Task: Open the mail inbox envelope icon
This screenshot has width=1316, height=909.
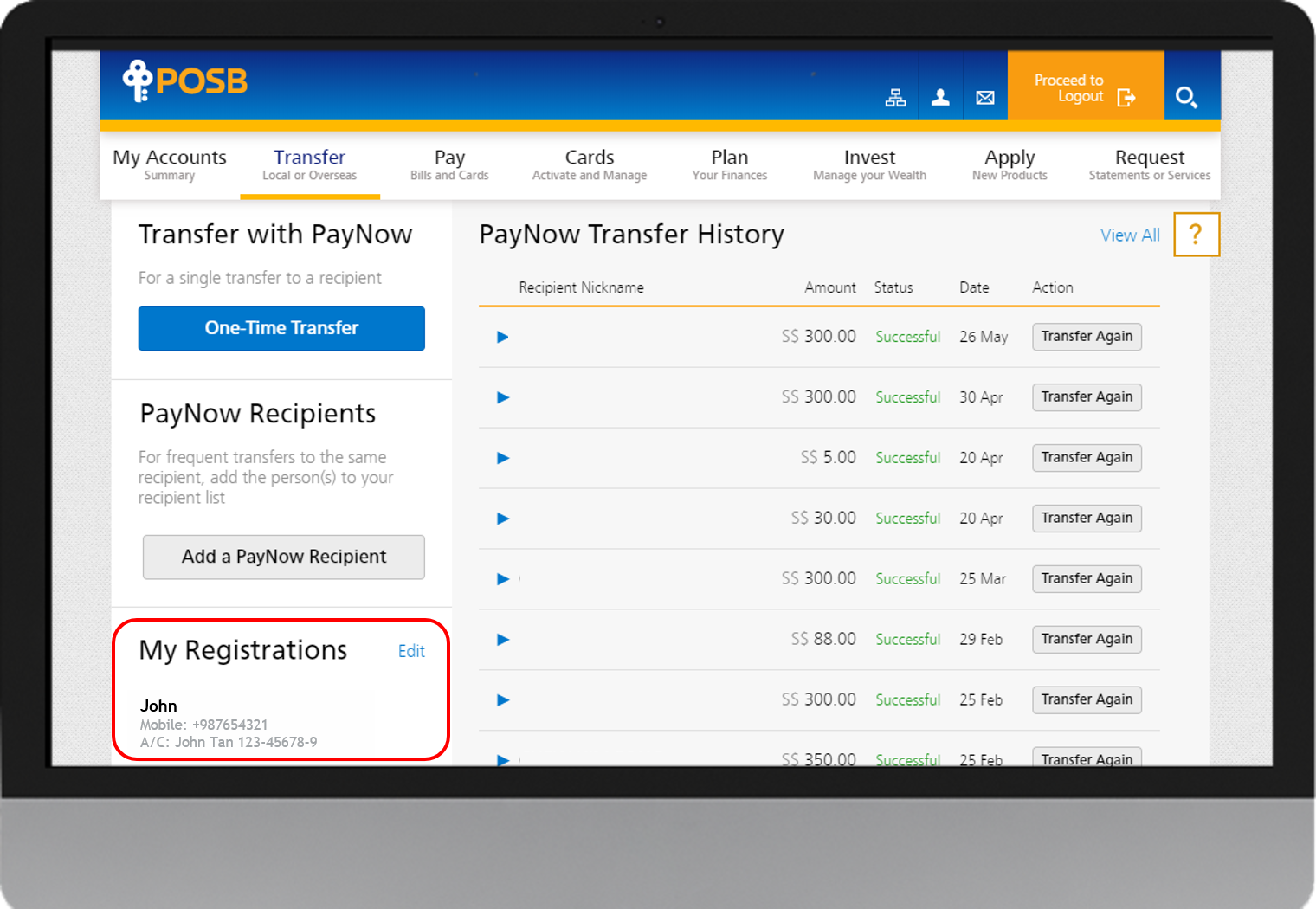Action: (x=985, y=97)
